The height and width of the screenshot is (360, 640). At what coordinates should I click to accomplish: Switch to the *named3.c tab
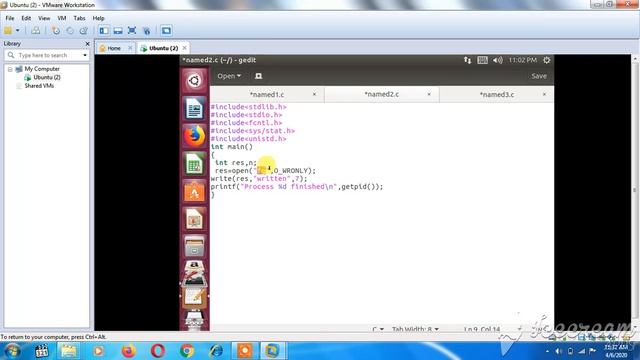[x=497, y=95]
